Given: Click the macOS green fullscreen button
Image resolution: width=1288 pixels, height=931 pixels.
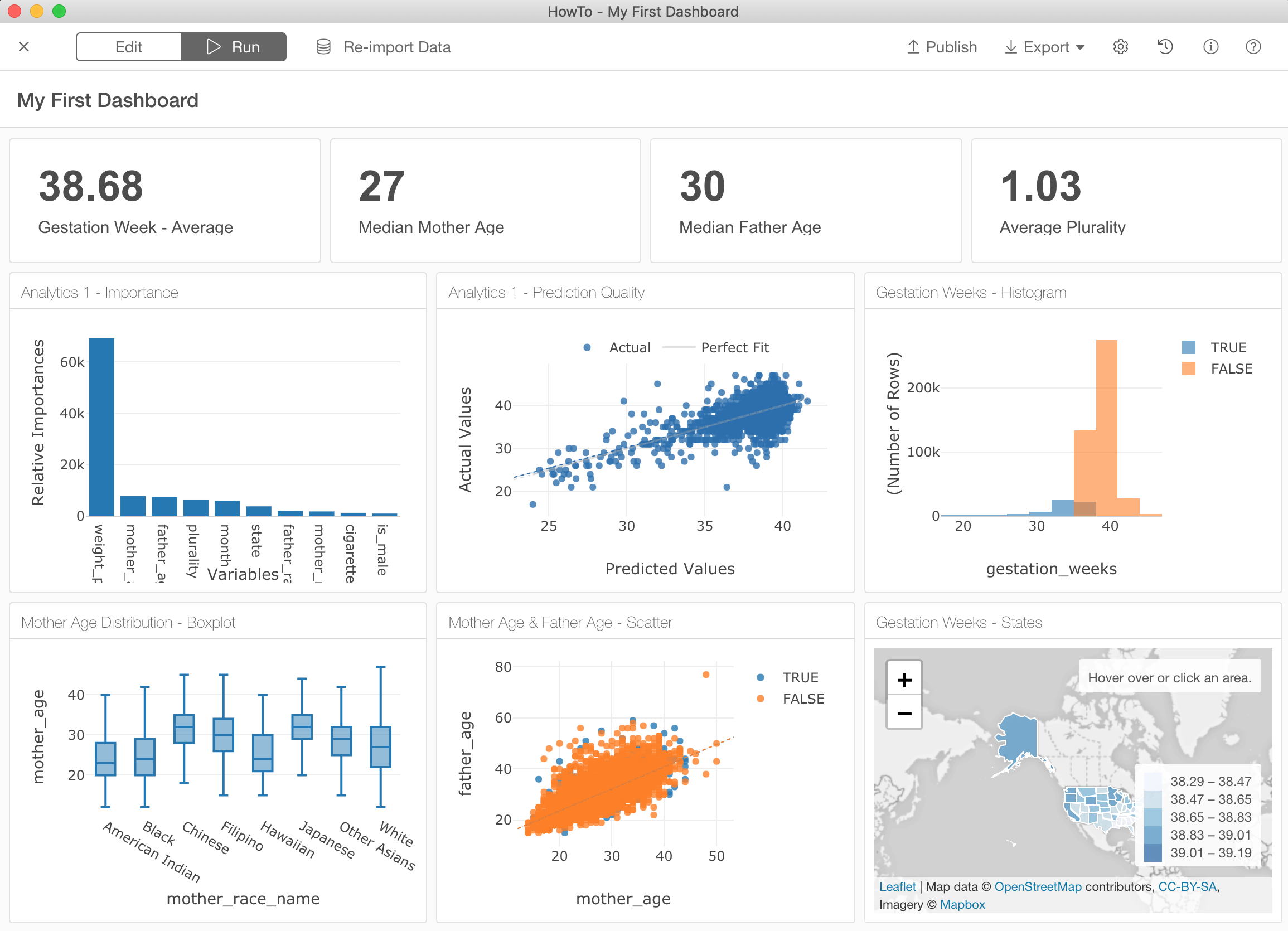Looking at the screenshot, I should [59, 11].
